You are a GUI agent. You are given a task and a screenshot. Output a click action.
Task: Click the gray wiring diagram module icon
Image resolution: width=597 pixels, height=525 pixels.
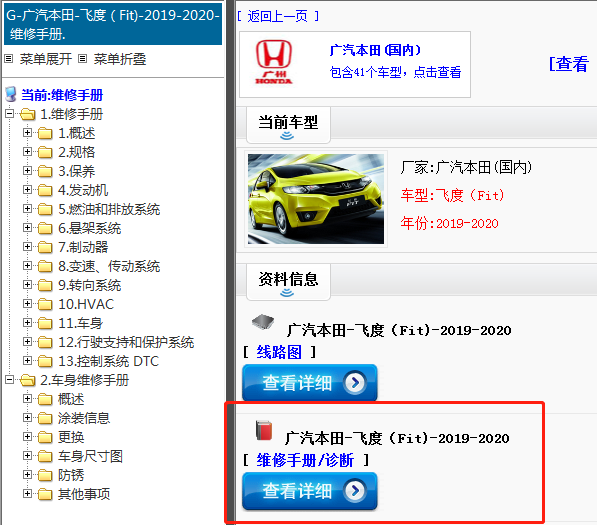[x=263, y=322]
